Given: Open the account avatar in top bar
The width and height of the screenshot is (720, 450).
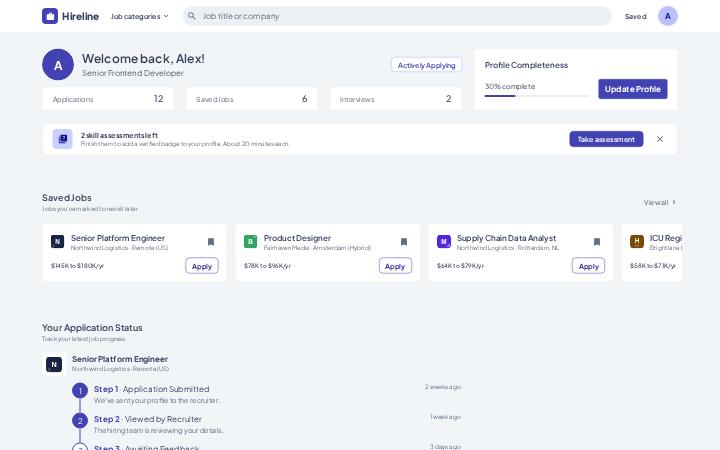Looking at the screenshot, I should click(668, 16).
